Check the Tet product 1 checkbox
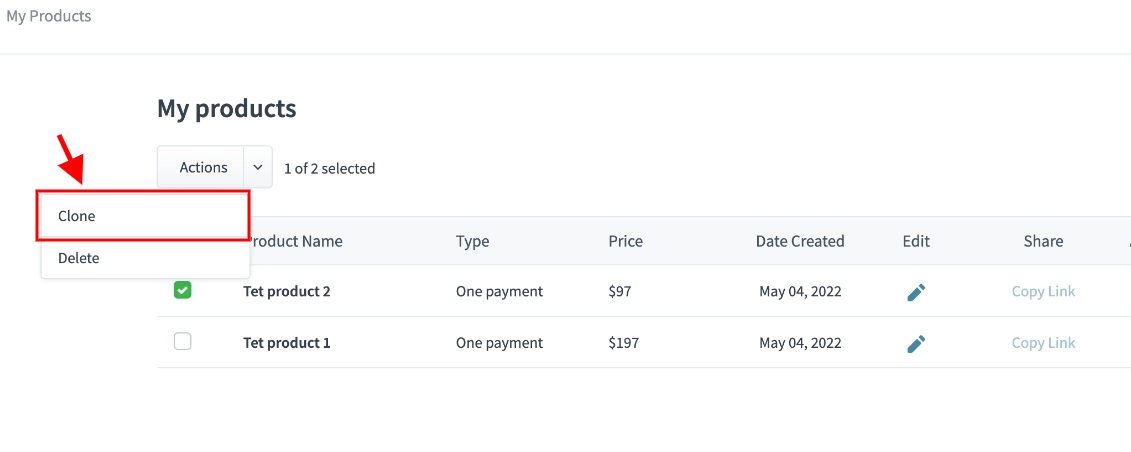Image resolution: width=1131 pixels, height=452 pixels. click(x=183, y=342)
